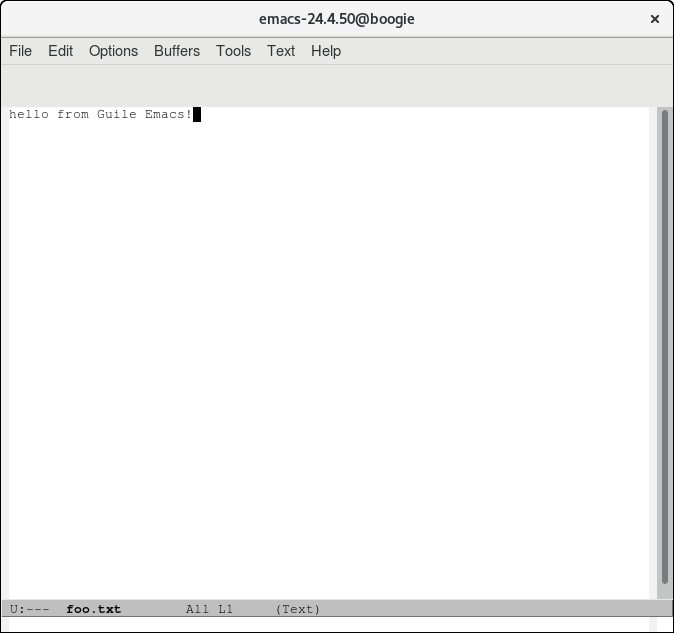This screenshot has width=674, height=633.
Task: Open the Help menu
Action: (x=326, y=51)
